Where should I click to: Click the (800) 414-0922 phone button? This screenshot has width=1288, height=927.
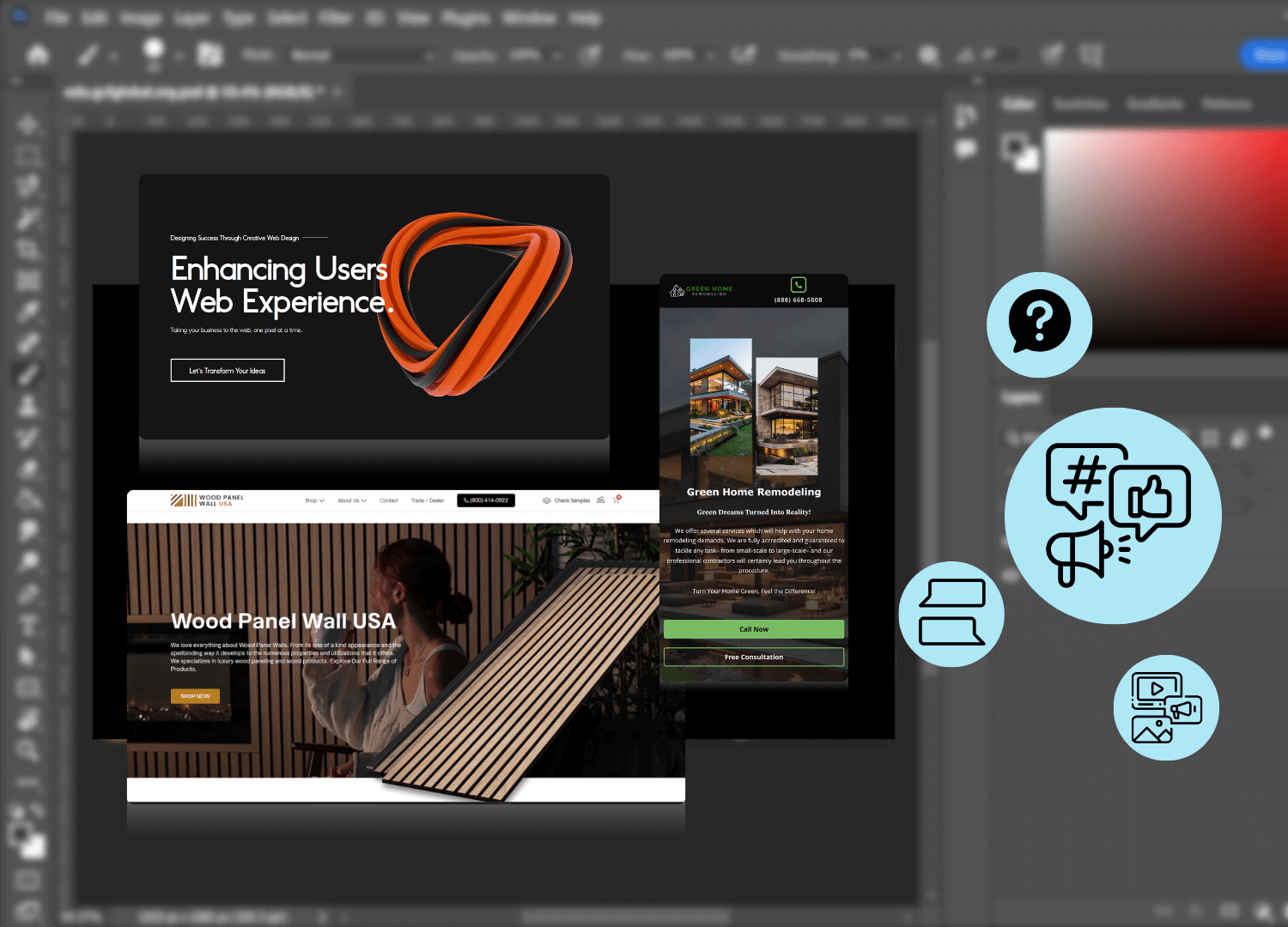pos(486,500)
